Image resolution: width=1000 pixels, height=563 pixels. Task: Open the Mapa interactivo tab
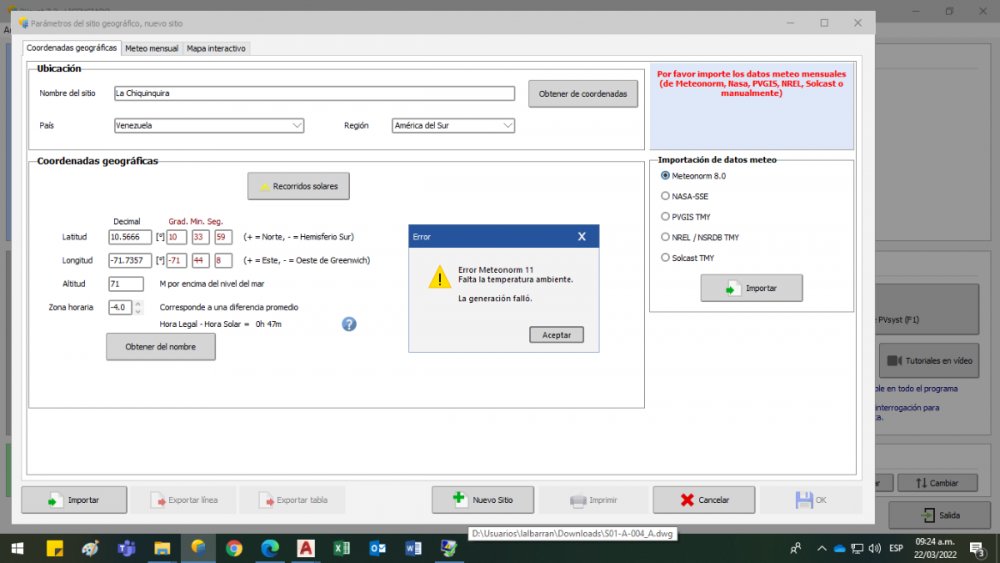(216, 48)
